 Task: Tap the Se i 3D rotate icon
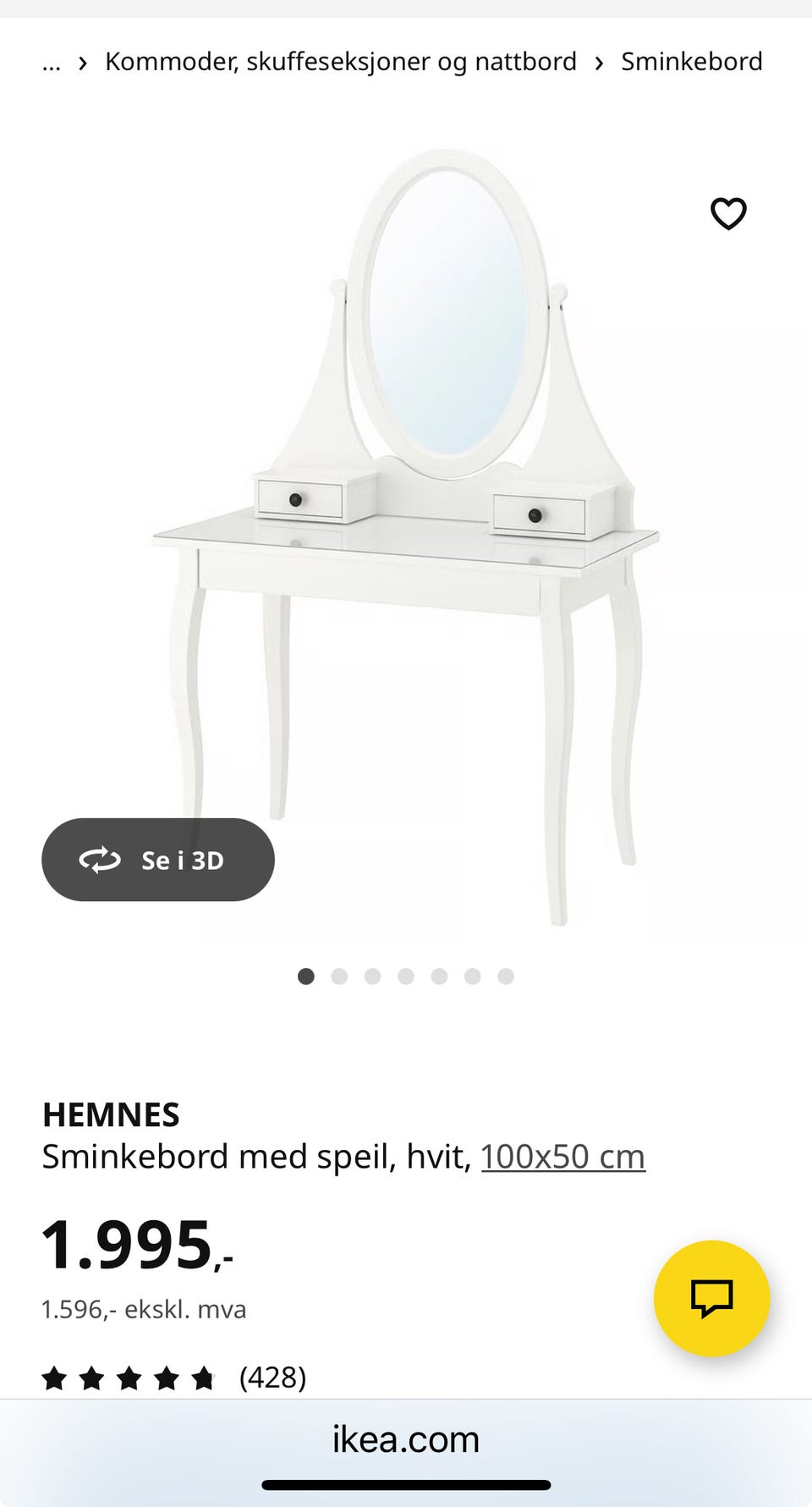pos(100,860)
